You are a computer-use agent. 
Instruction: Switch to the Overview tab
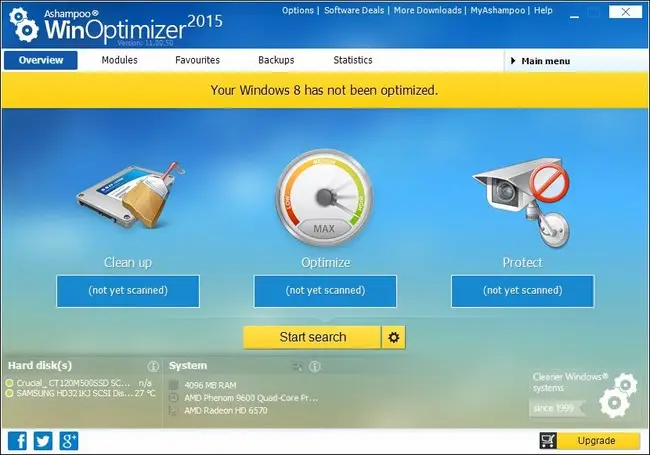pos(41,61)
